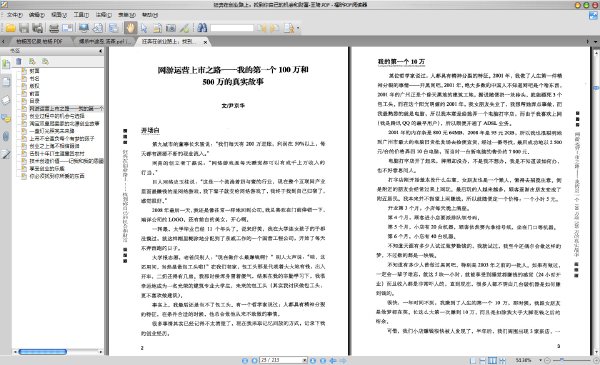The width and height of the screenshot is (600, 365).
Task: Click the monitor-shaped toolbar icon
Action: [83, 28]
